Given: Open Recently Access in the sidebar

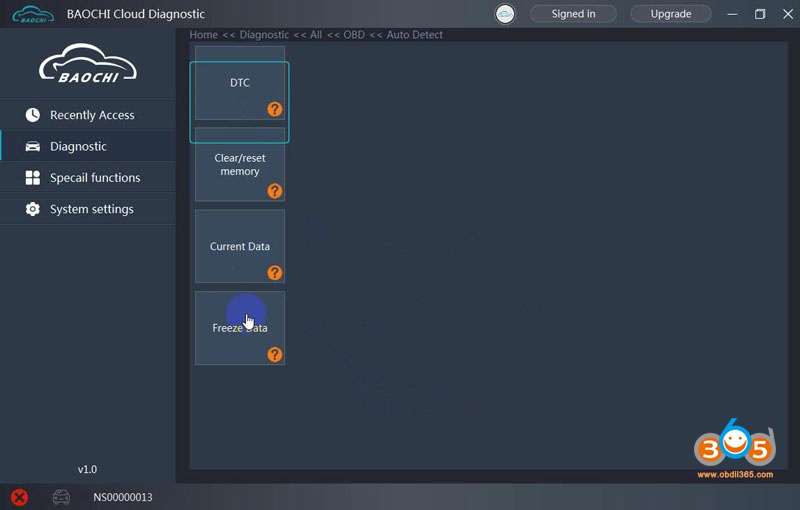Looking at the screenshot, I should [88, 115].
